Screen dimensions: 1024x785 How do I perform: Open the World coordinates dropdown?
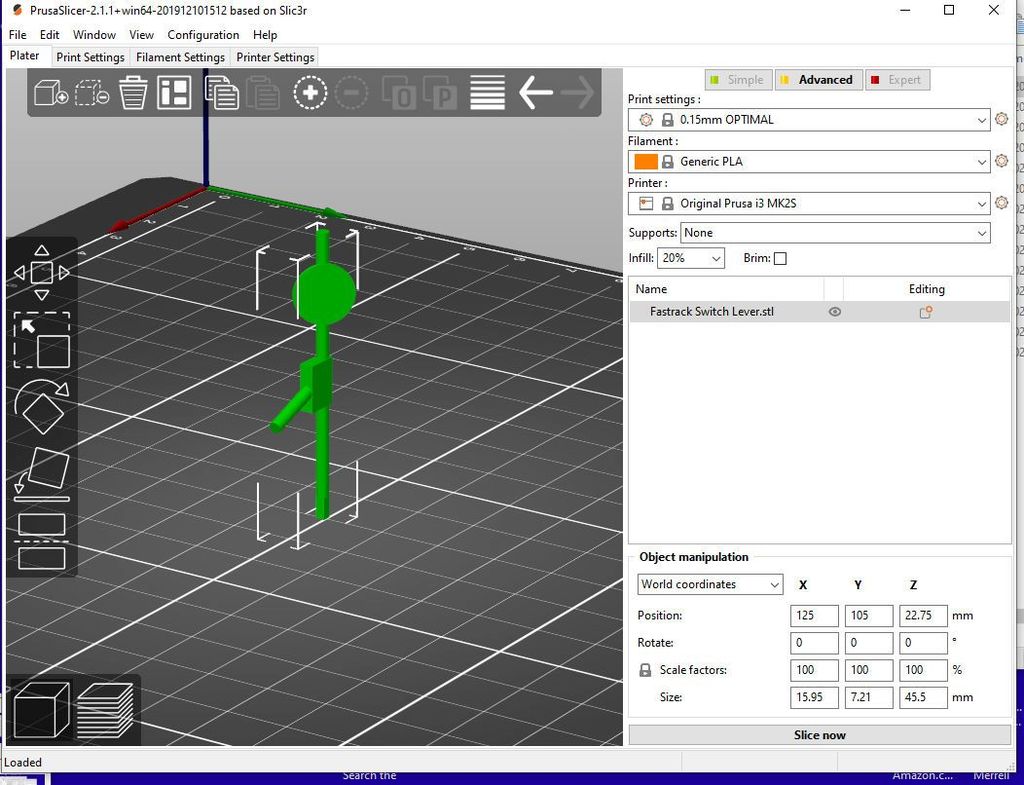coord(710,585)
